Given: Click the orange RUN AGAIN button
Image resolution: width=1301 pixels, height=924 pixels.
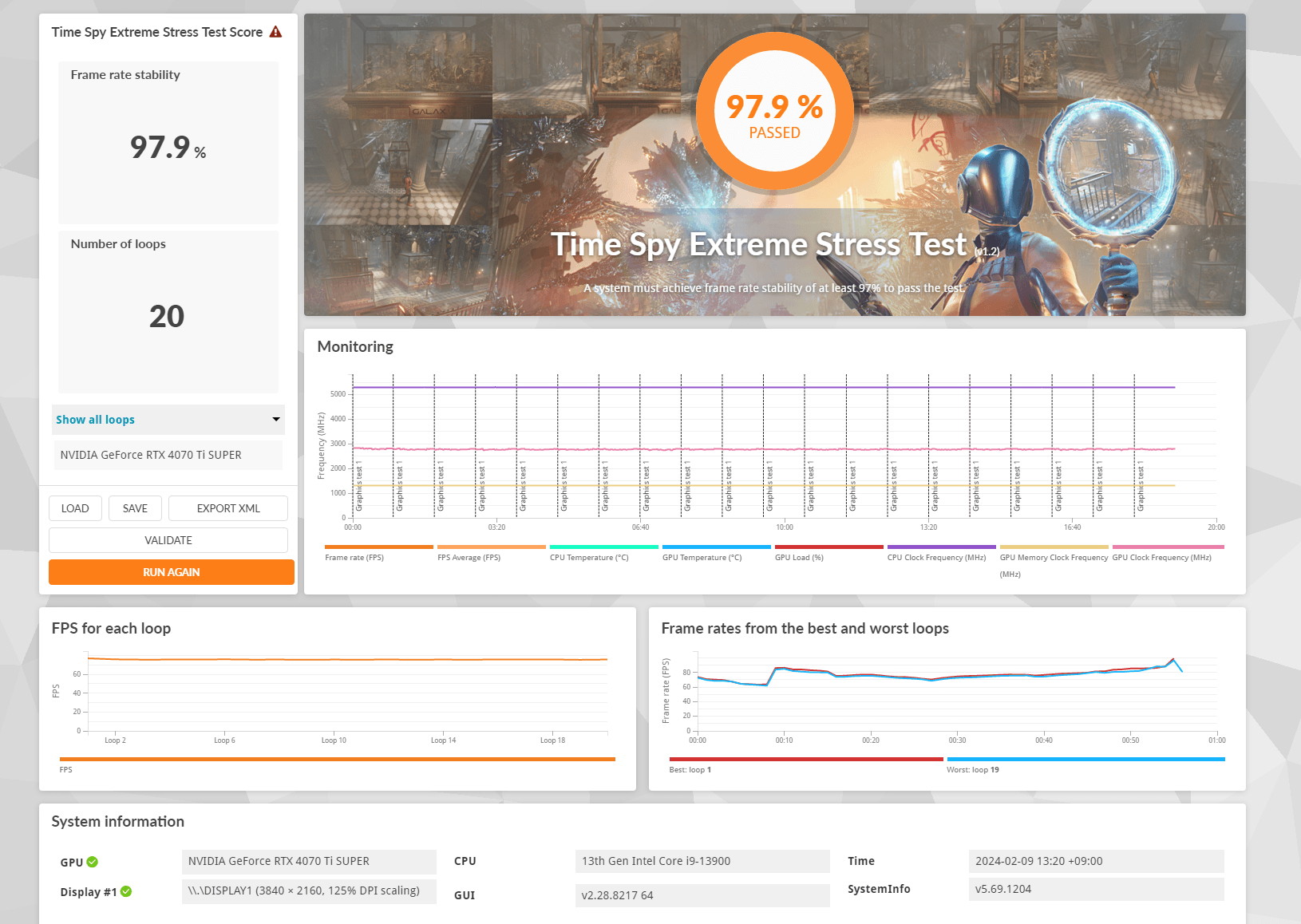Looking at the screenshot, I should tap(172, 572).
